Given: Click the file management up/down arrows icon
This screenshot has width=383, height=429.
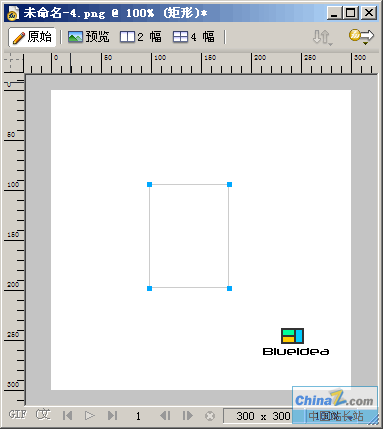Looking at the screenshot, I should click(322, 37).
